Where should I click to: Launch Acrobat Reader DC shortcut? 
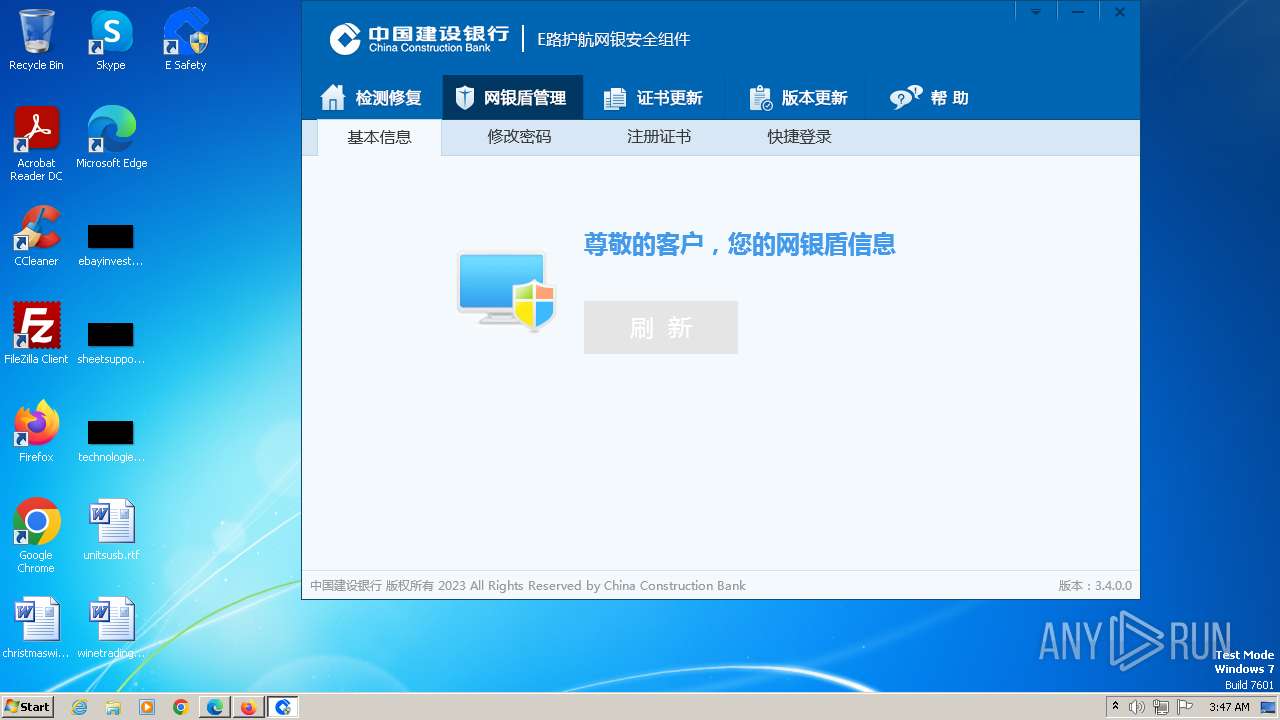[36, 144]
